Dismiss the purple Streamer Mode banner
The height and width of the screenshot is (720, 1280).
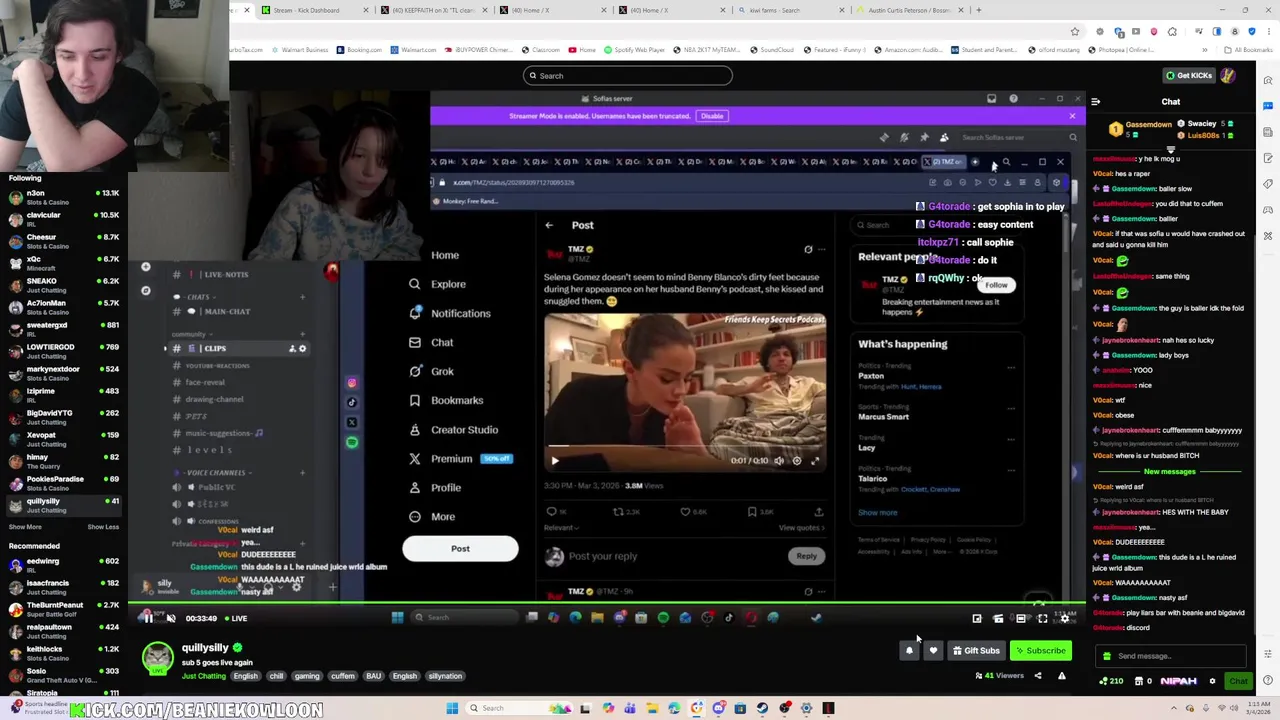click(x=1072, y=116)
